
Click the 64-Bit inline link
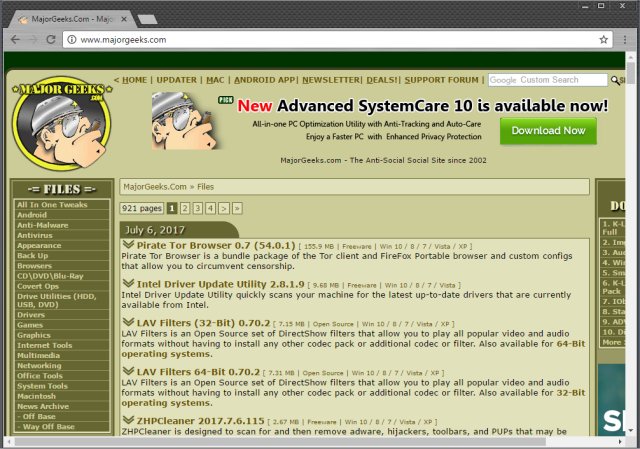click(x=571, y=344)
